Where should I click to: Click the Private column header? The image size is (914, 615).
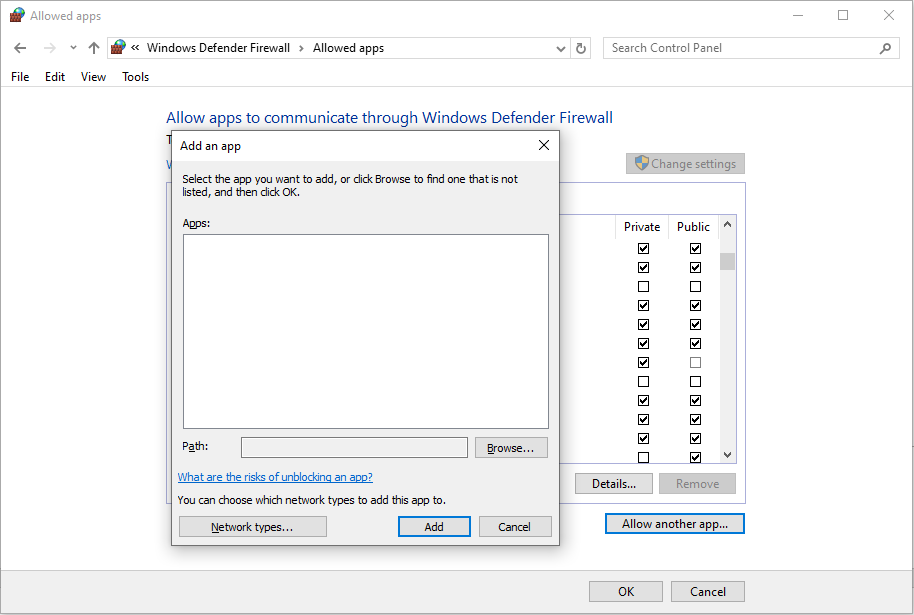(642, 227)
